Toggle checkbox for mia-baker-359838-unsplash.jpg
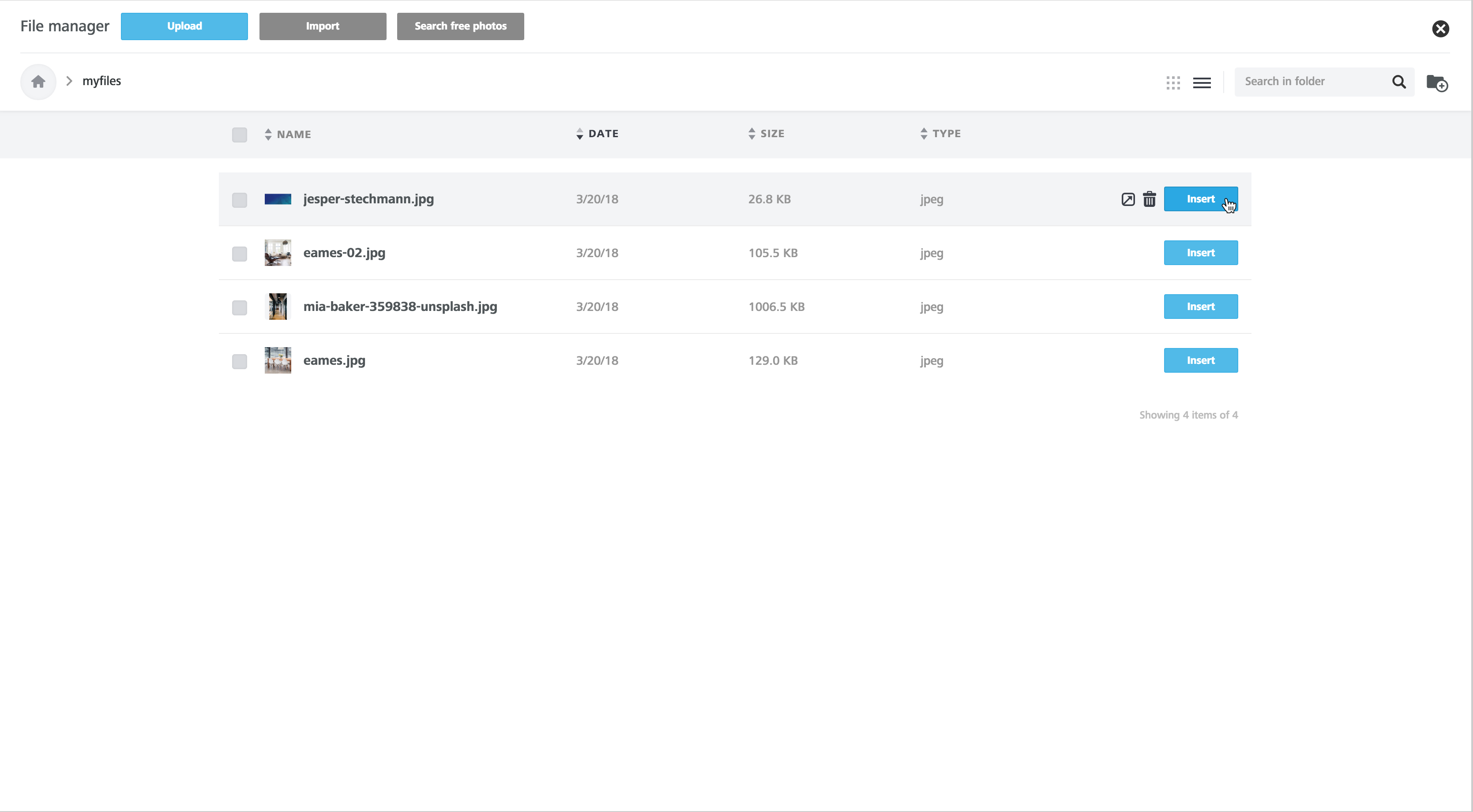 pos(239,307)
